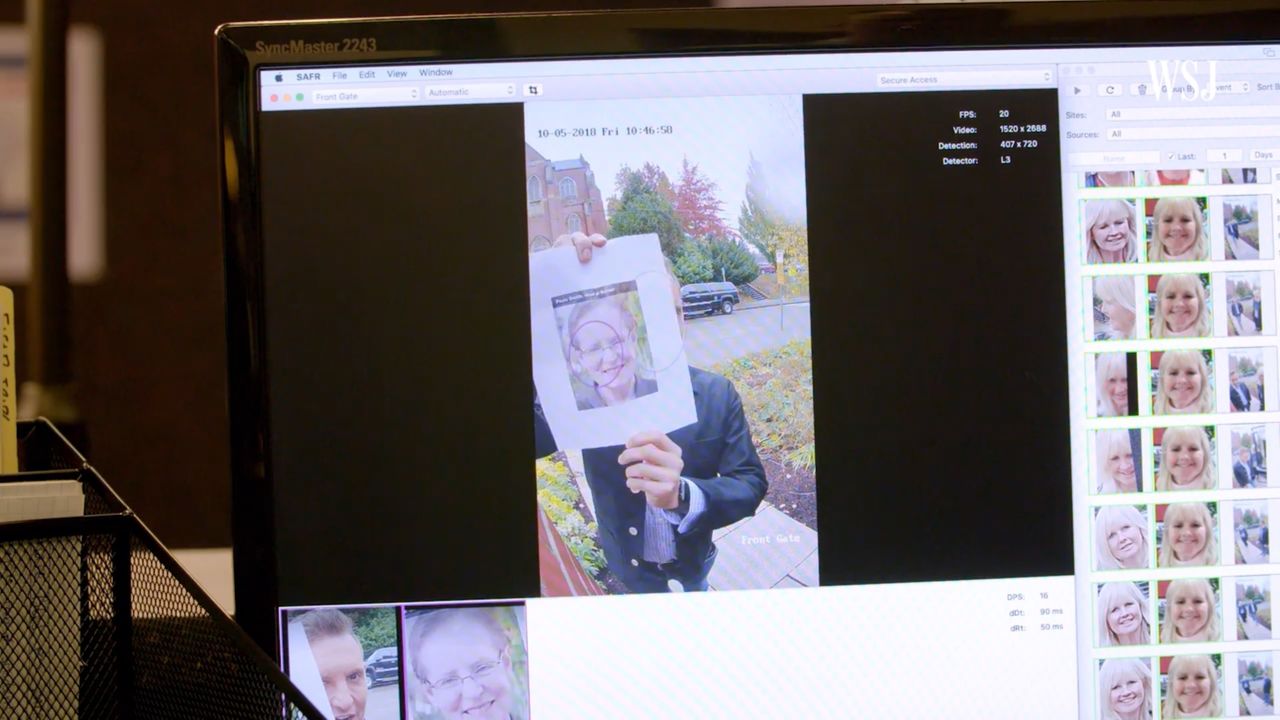This screenshot has width=1280, height=720.
Task: Click the crop icon in the toolbar
Action: point(533,90)
